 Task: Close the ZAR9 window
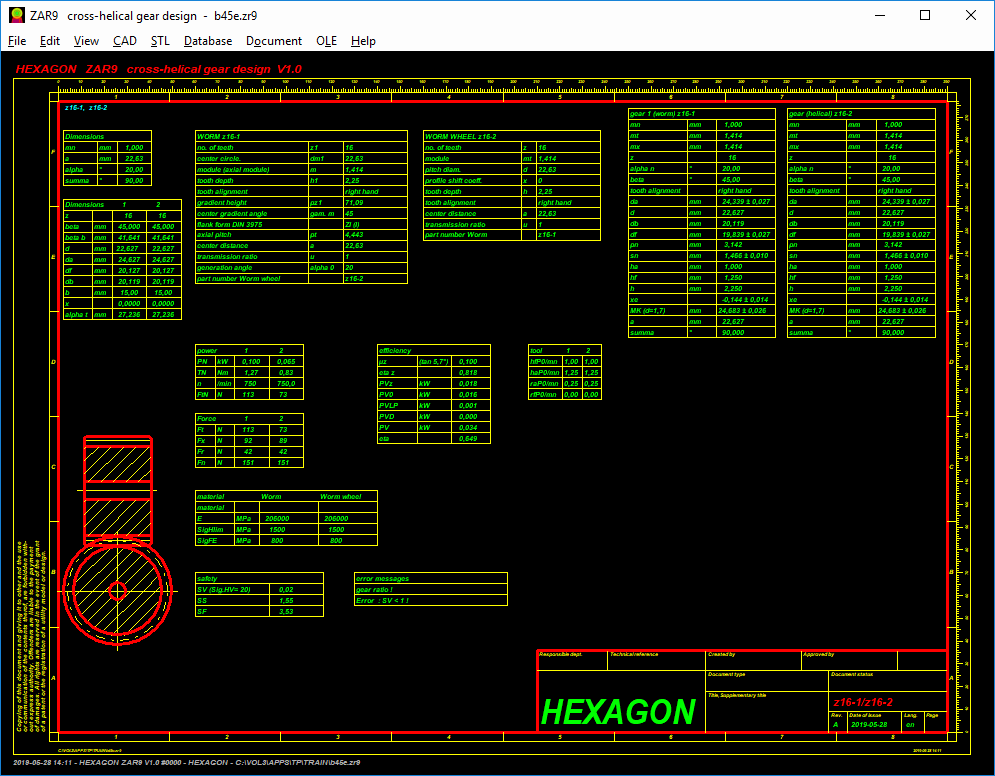[971, 15]
